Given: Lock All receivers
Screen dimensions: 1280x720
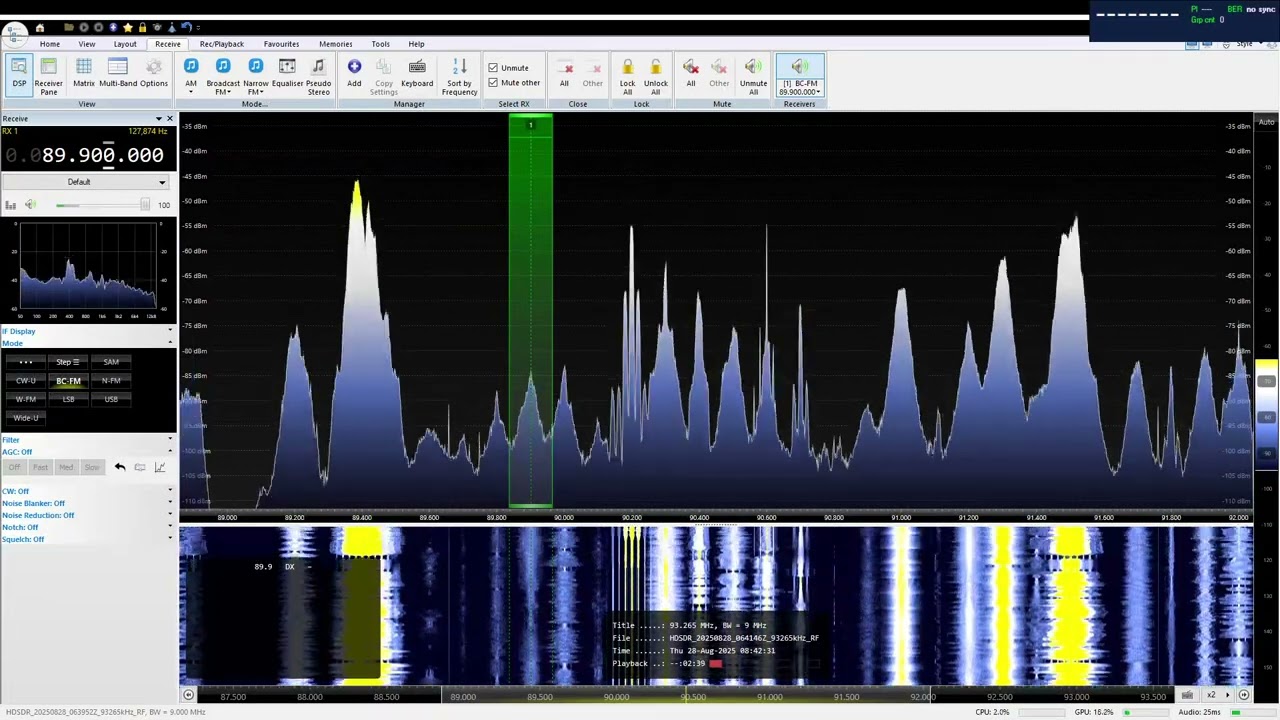Looking at the screenshot, I should coord(627,76).
